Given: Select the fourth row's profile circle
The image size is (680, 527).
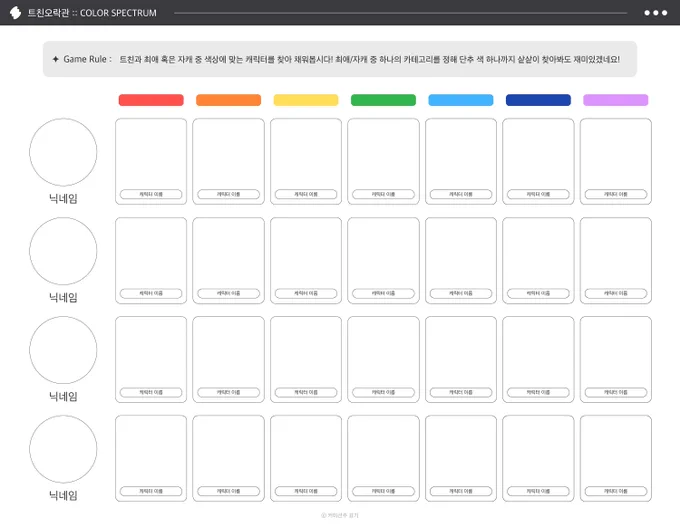Looking at the screenshot, I should [63, 449].
